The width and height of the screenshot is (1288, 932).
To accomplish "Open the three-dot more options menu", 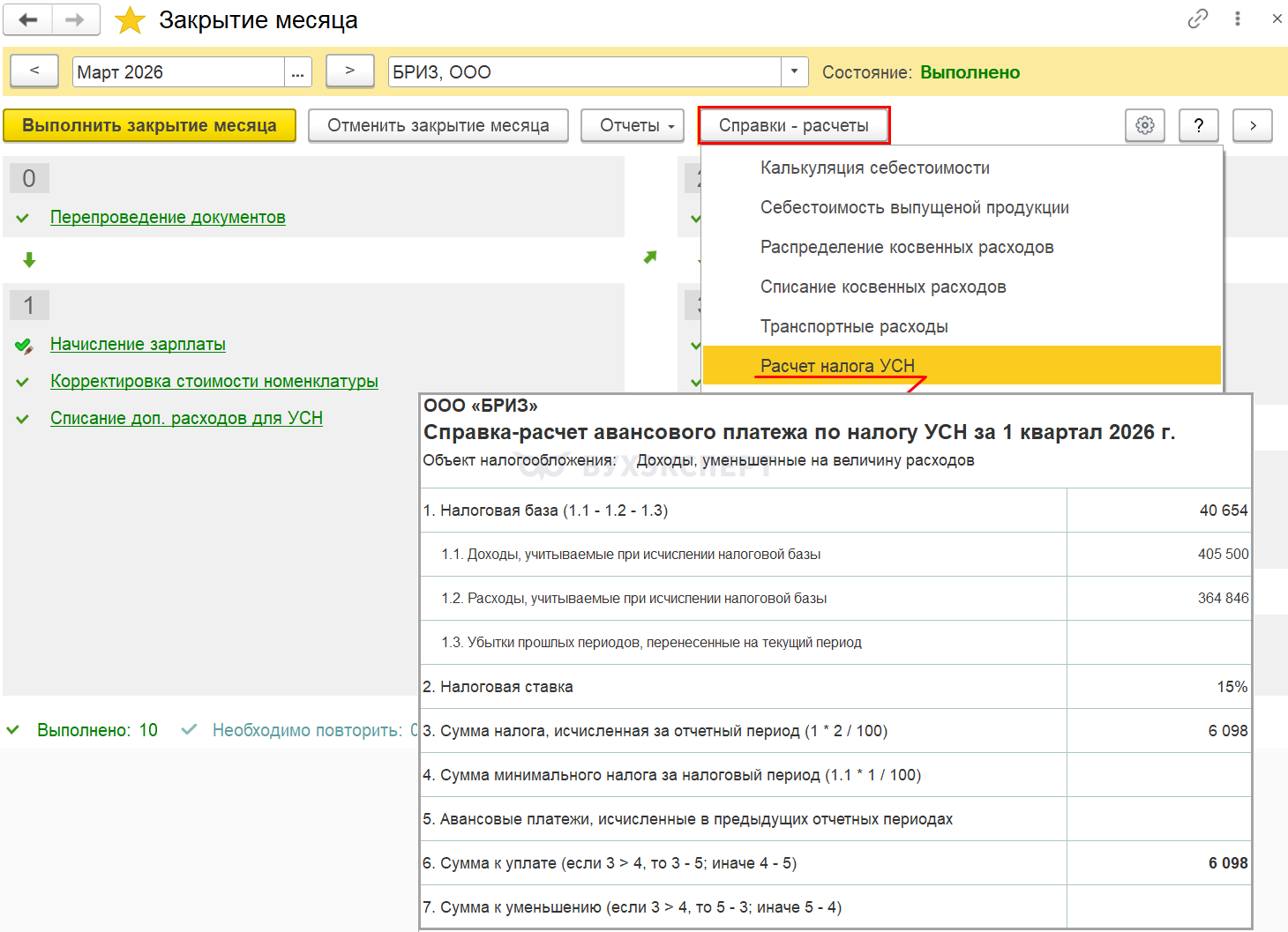I will point(1238,19).
